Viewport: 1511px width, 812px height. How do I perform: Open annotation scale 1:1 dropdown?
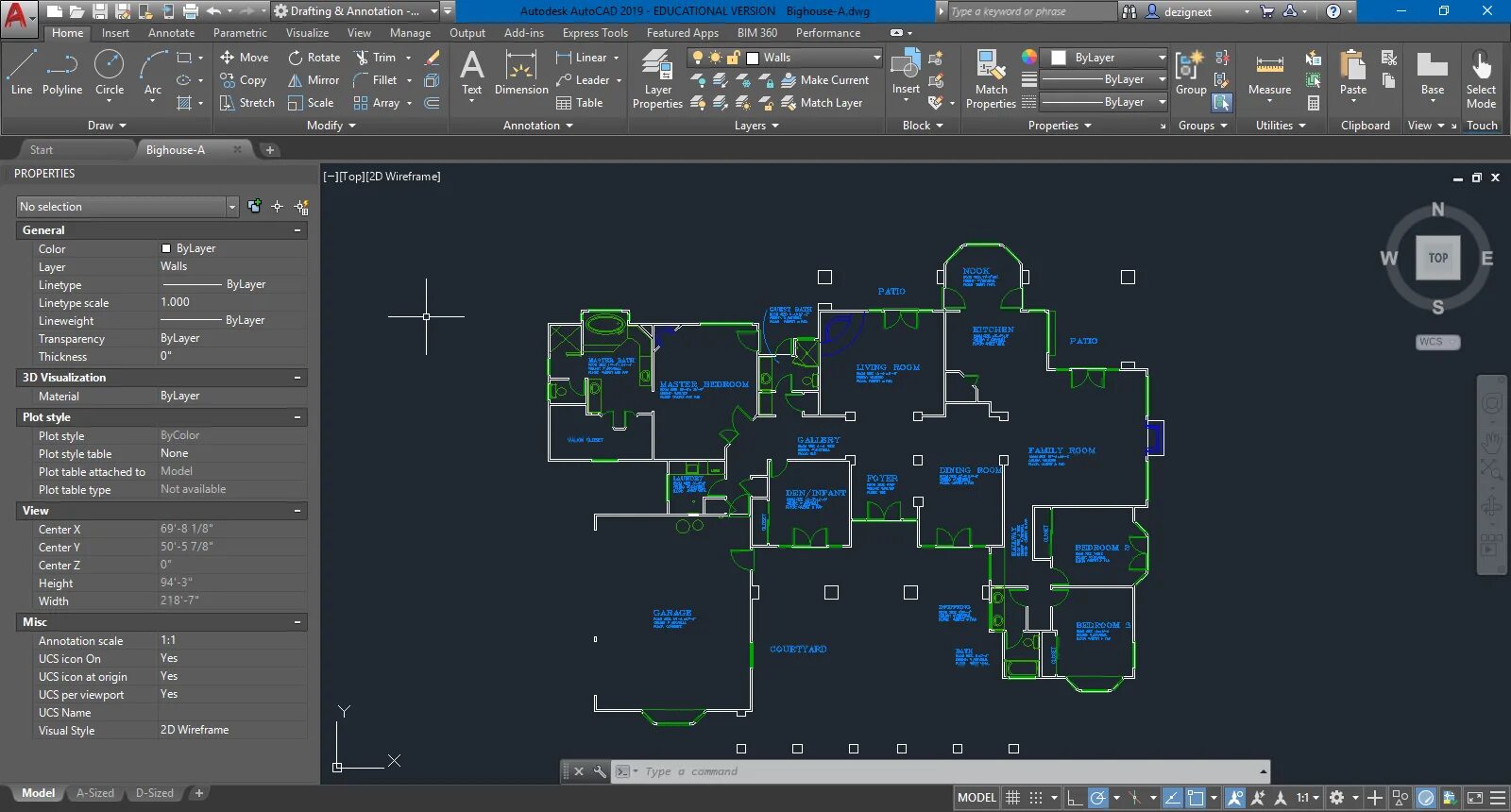click(x=1308, y=798)
